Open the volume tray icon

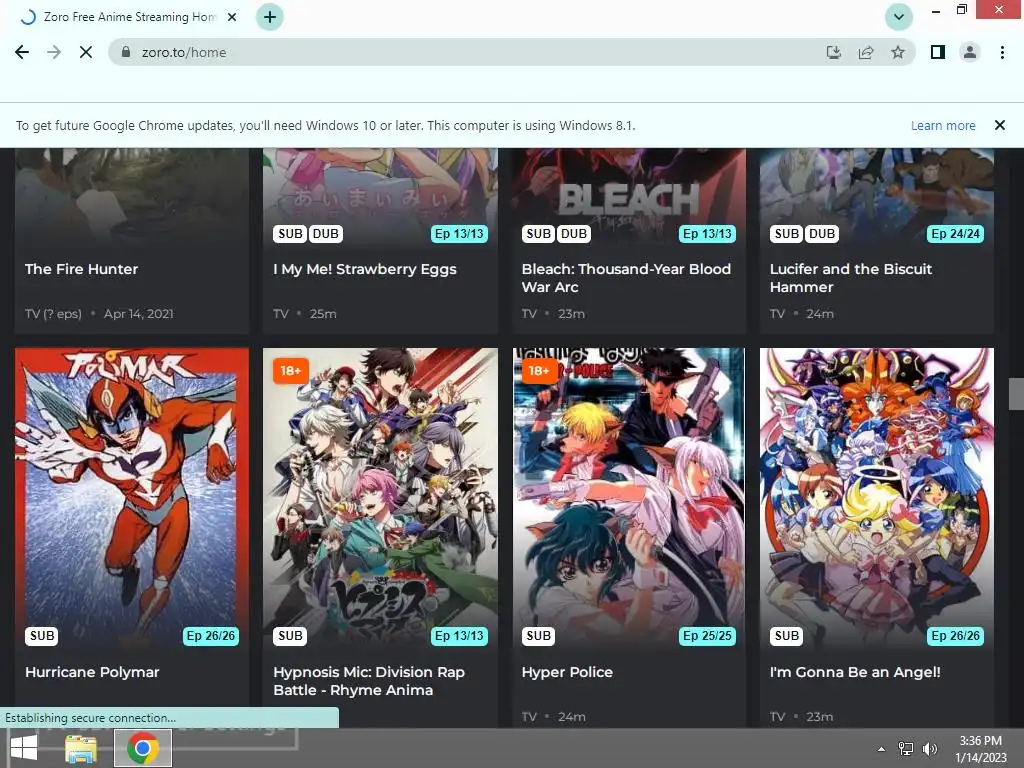coord(929,748)
